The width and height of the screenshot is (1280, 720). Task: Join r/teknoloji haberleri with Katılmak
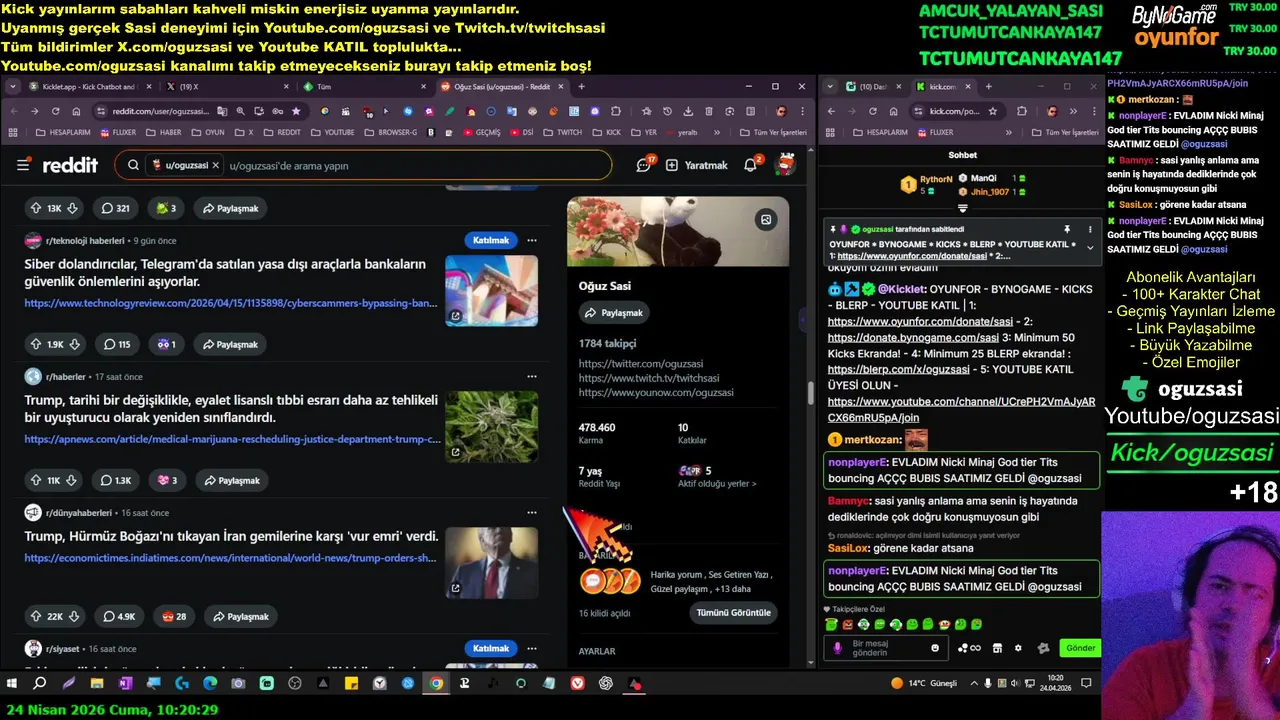491,240
